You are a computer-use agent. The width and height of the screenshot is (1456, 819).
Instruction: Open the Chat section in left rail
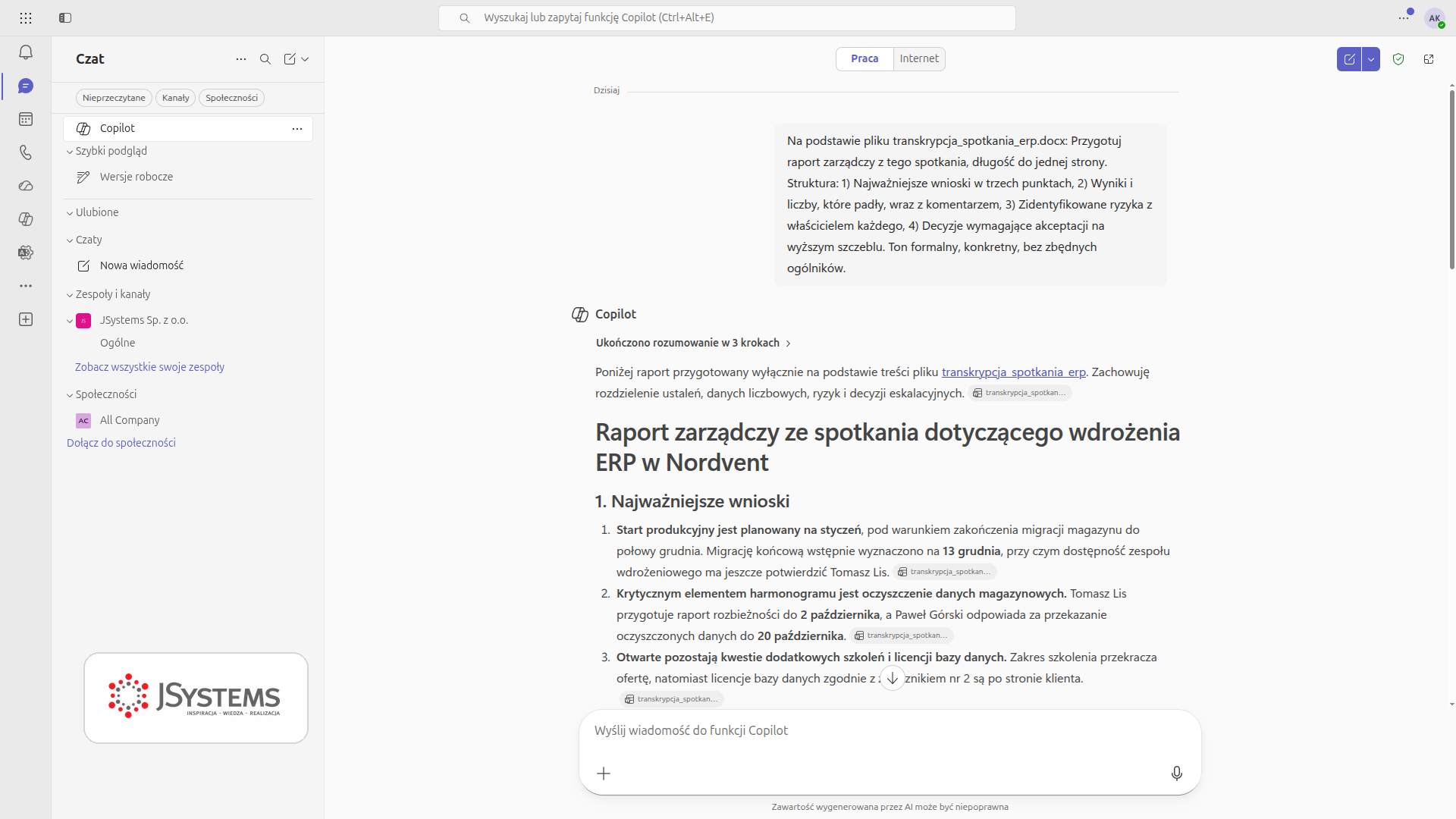pyautogui.click(x=26, y=86)
